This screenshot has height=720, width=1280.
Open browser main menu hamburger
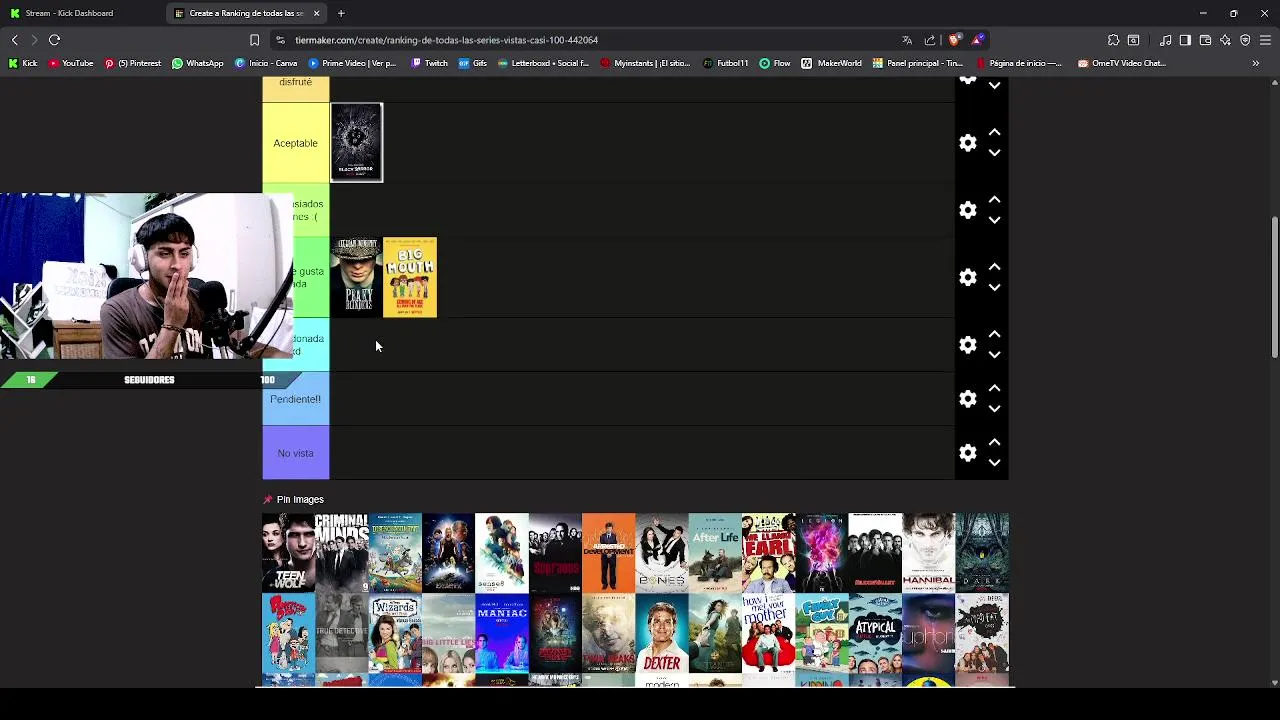point(1265,40)
